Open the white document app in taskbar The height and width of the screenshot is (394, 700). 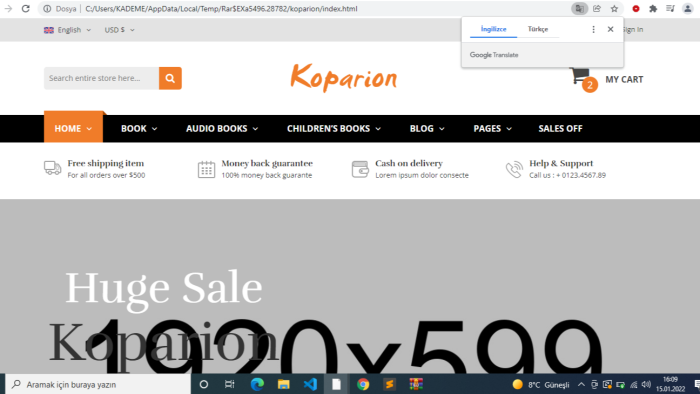point(336,384)
